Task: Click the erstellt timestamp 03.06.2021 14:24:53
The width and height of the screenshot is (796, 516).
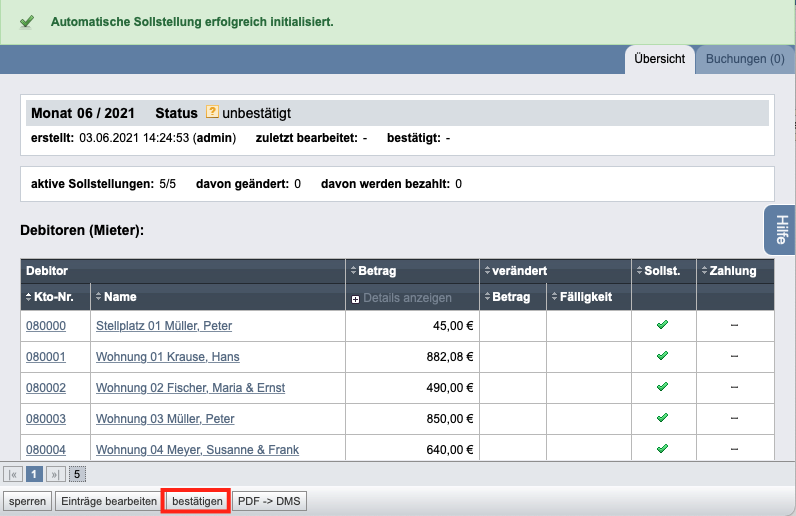Action: tap(134, 138)
